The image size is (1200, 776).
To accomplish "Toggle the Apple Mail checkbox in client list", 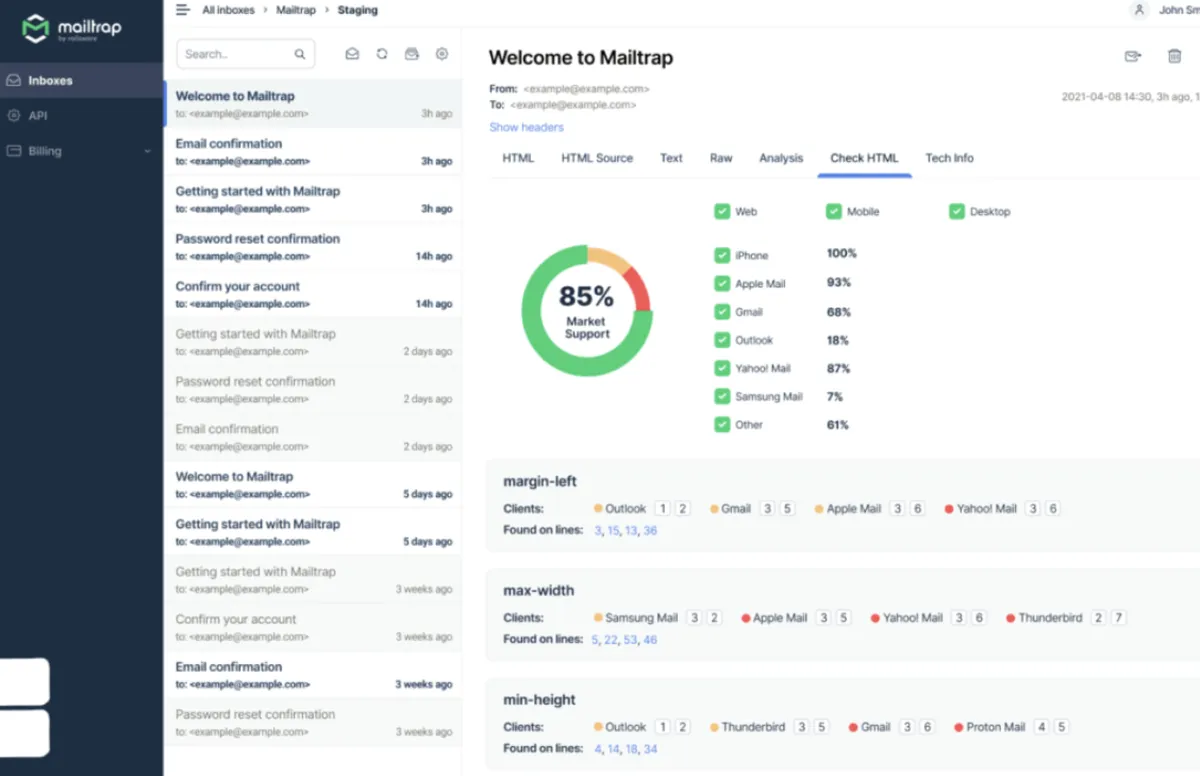I will (x=722, y=283).
